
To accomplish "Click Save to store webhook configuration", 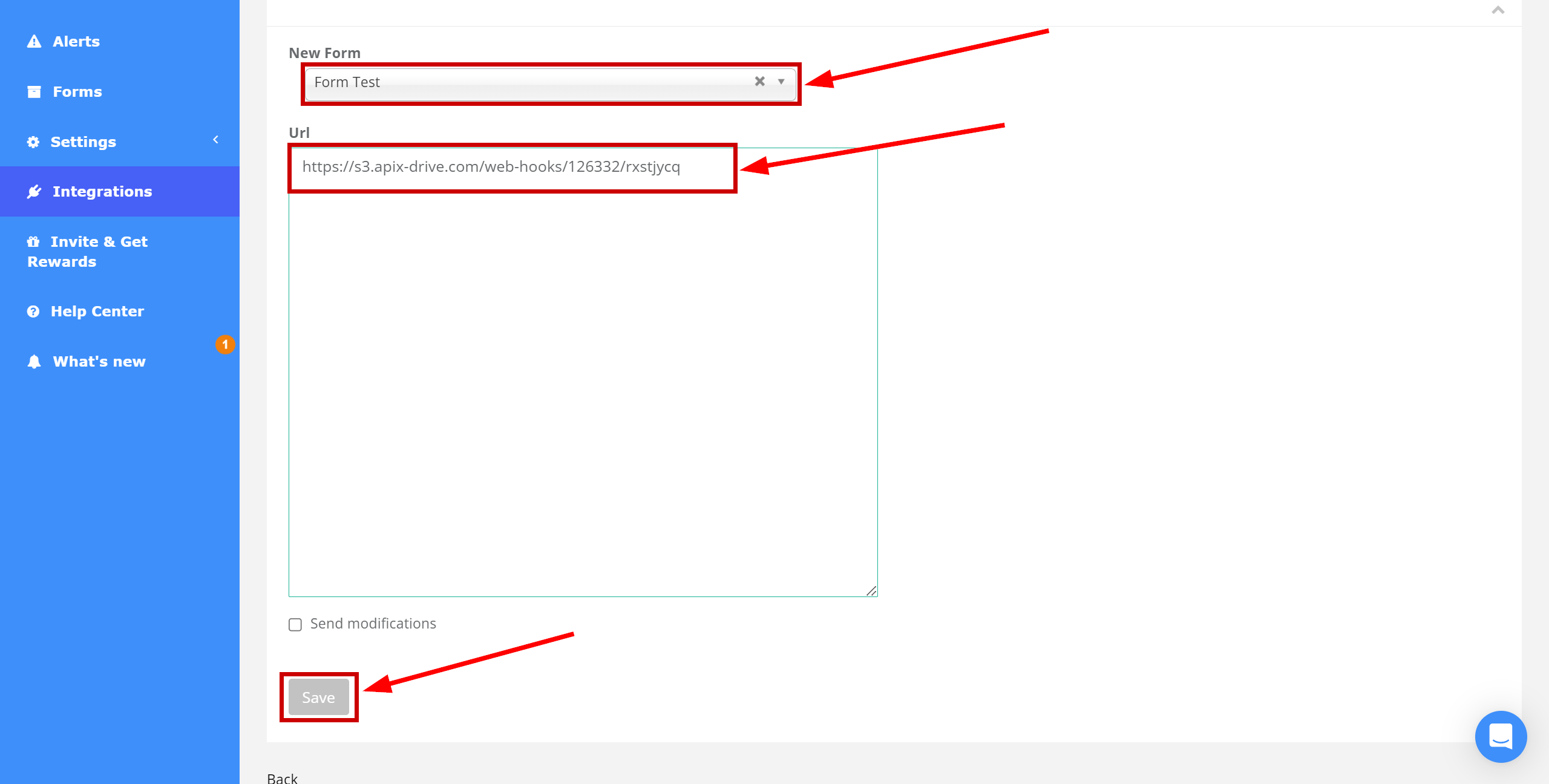I will tap(319, 698).
